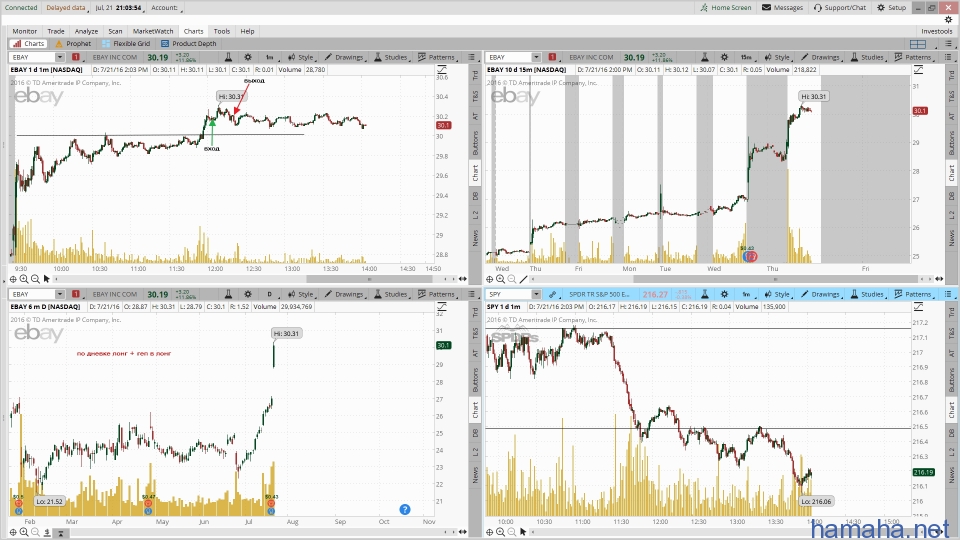The width and height of the screenshot is (960, 540).
Task: Open chart settings gear in the bottom-left chart
Action: click(x=248, y=294)
